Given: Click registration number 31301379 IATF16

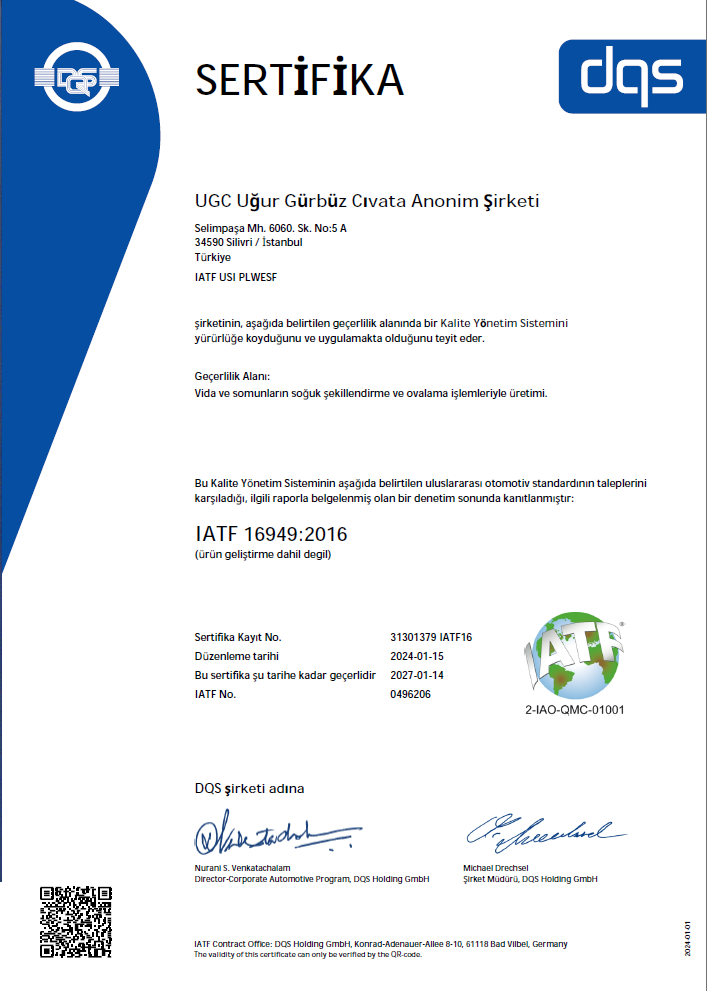Looking at the screenshot, I should (431, 637).
